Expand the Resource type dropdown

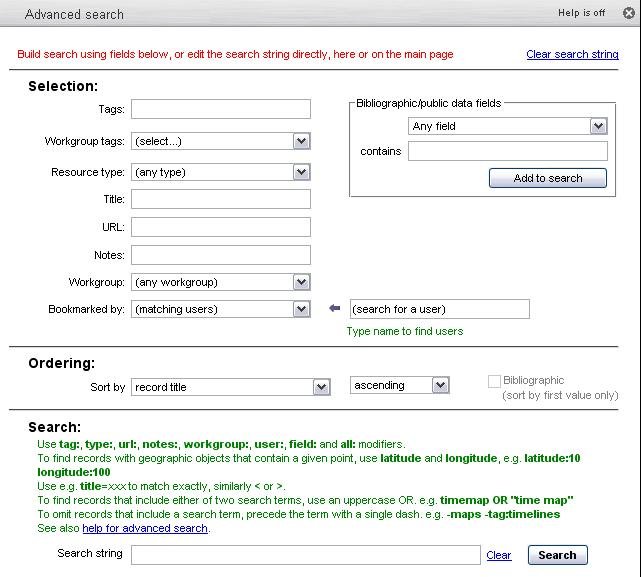pyautogui.click(x=221, y=172)
